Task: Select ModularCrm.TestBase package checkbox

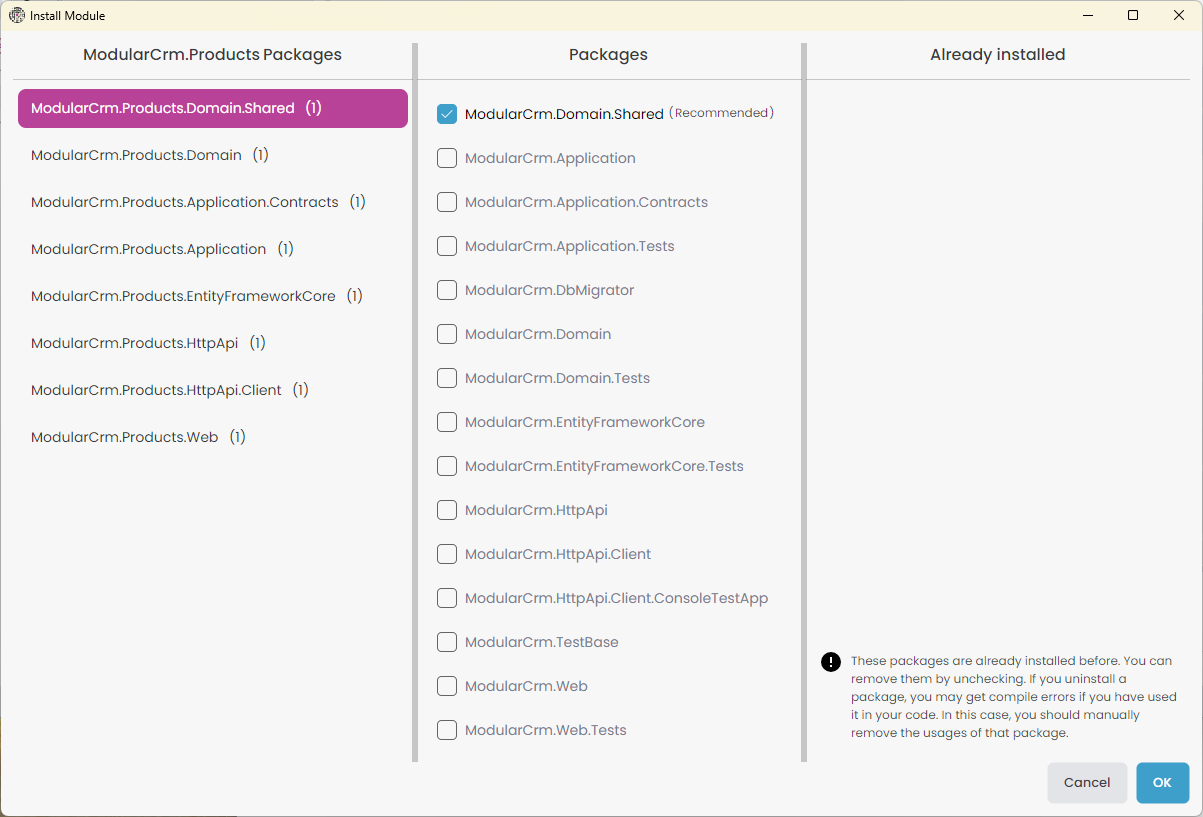Action: click(x=447, y=642)
